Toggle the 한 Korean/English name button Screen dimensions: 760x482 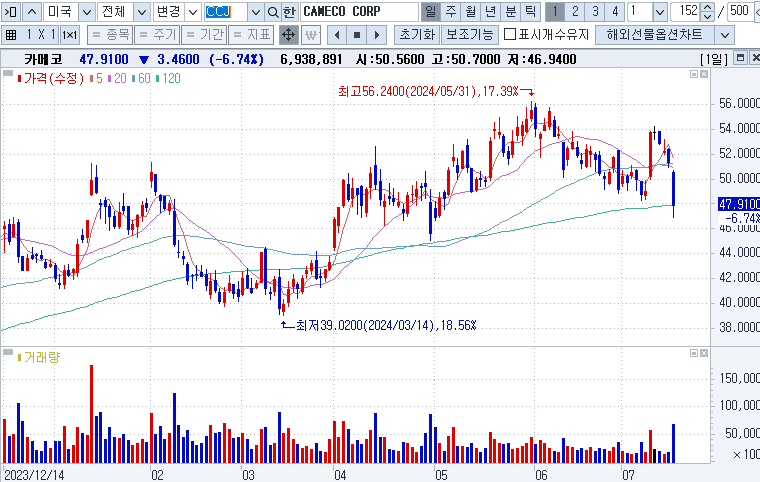(289, 12)
